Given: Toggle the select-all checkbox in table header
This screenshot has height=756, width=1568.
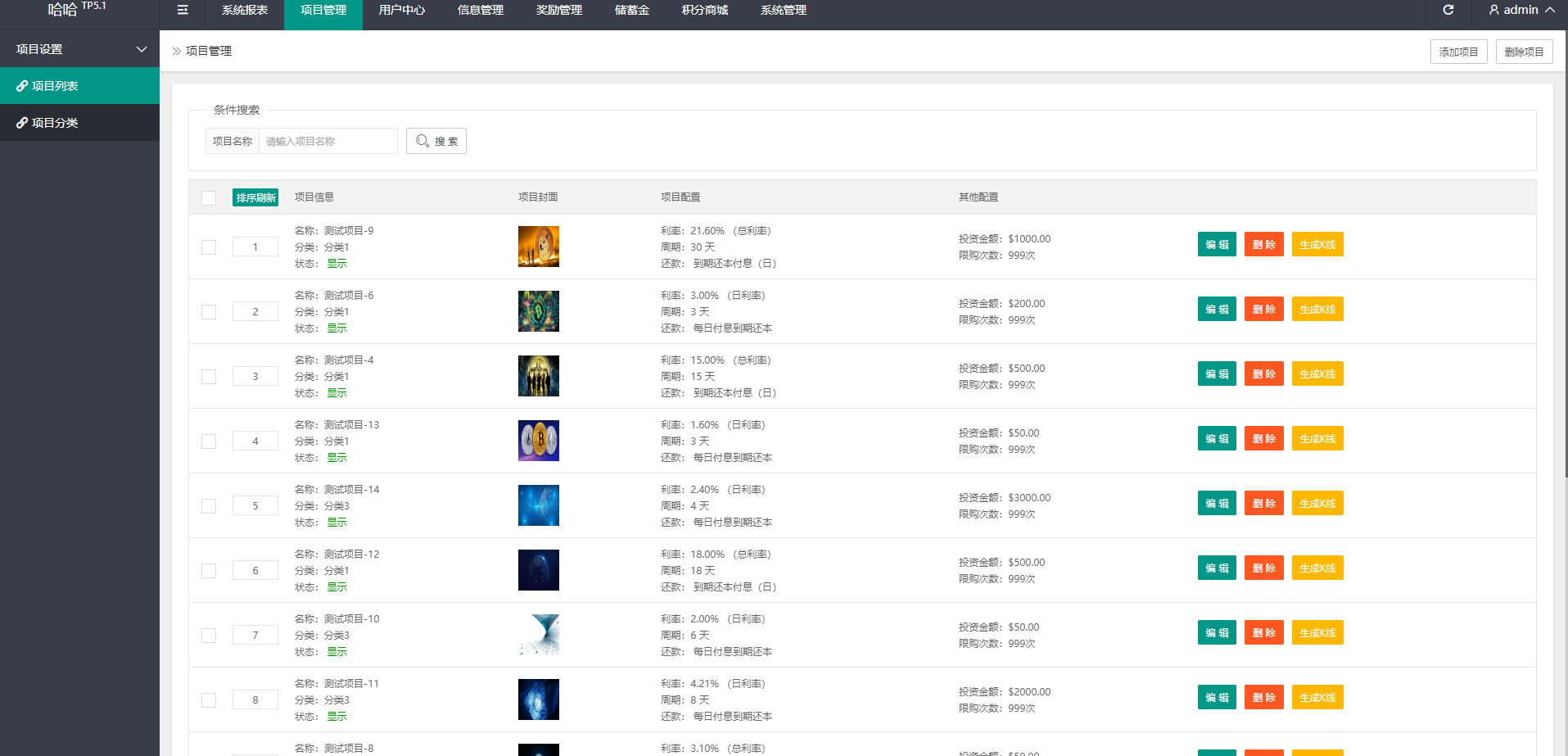Looking at the screenshot, I should [x=209, y=198].
